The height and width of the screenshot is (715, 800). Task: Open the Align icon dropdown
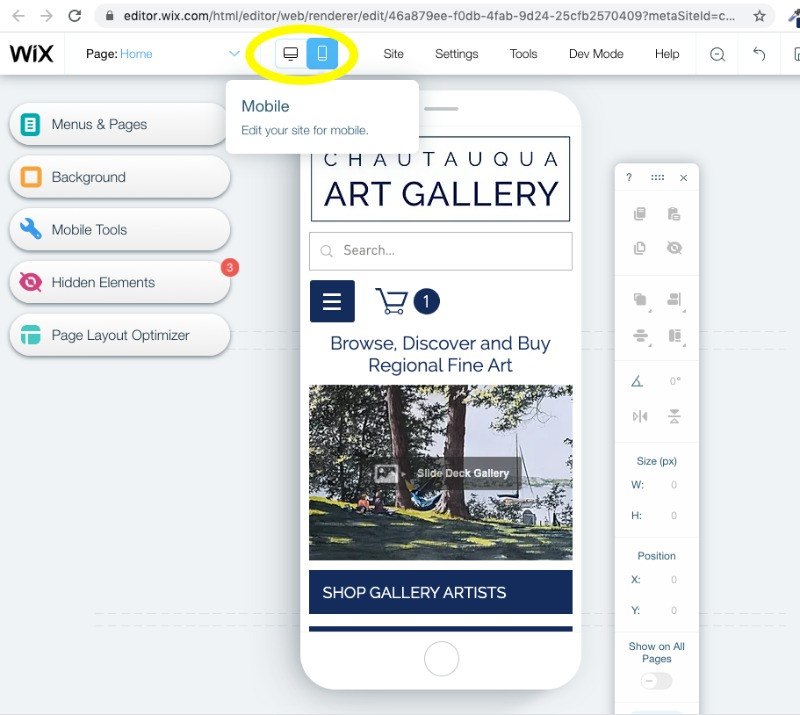pyautogui.click(x=675, y=300)
